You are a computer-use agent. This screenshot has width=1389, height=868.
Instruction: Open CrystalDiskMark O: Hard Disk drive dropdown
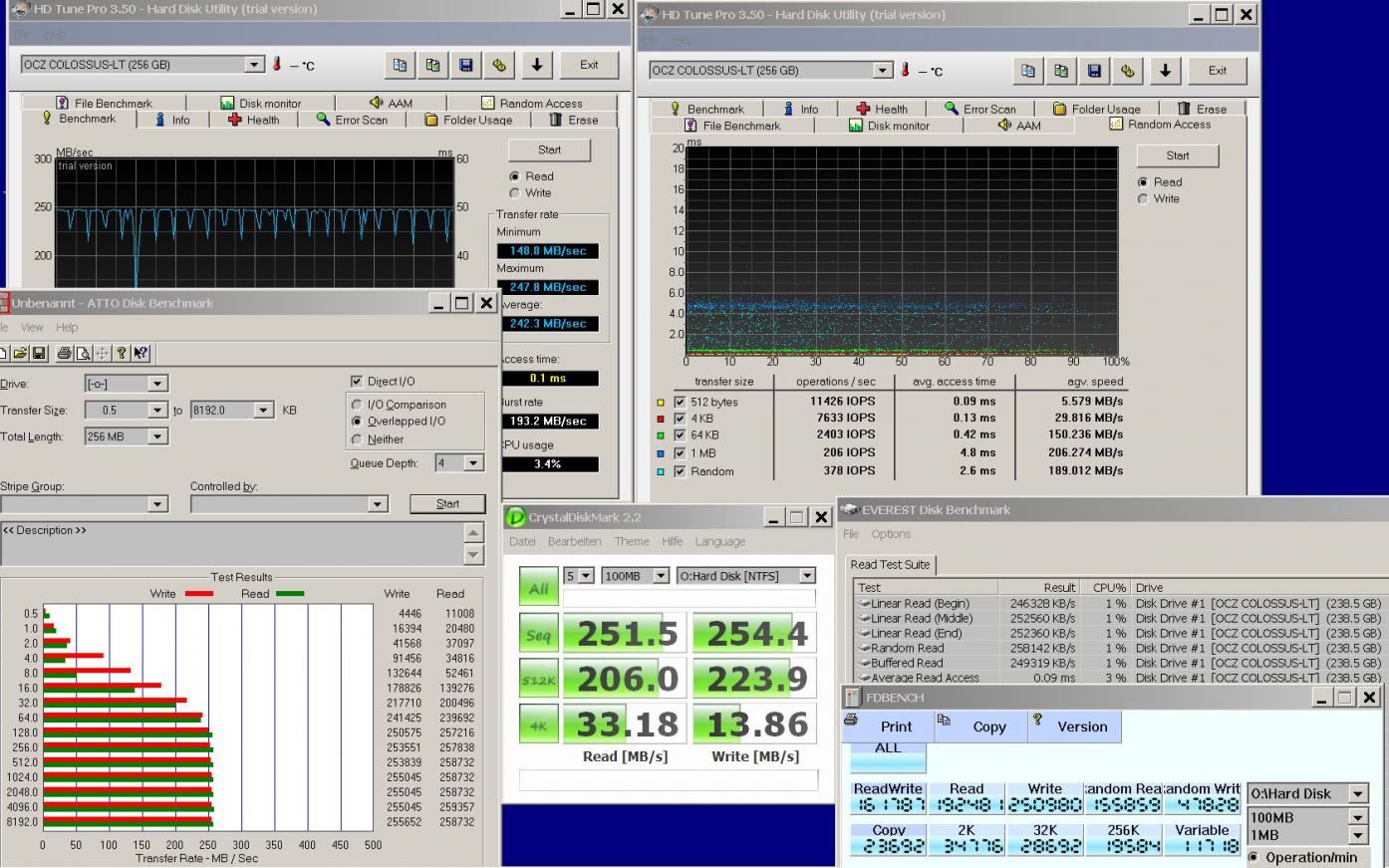[x=807, y=576]
